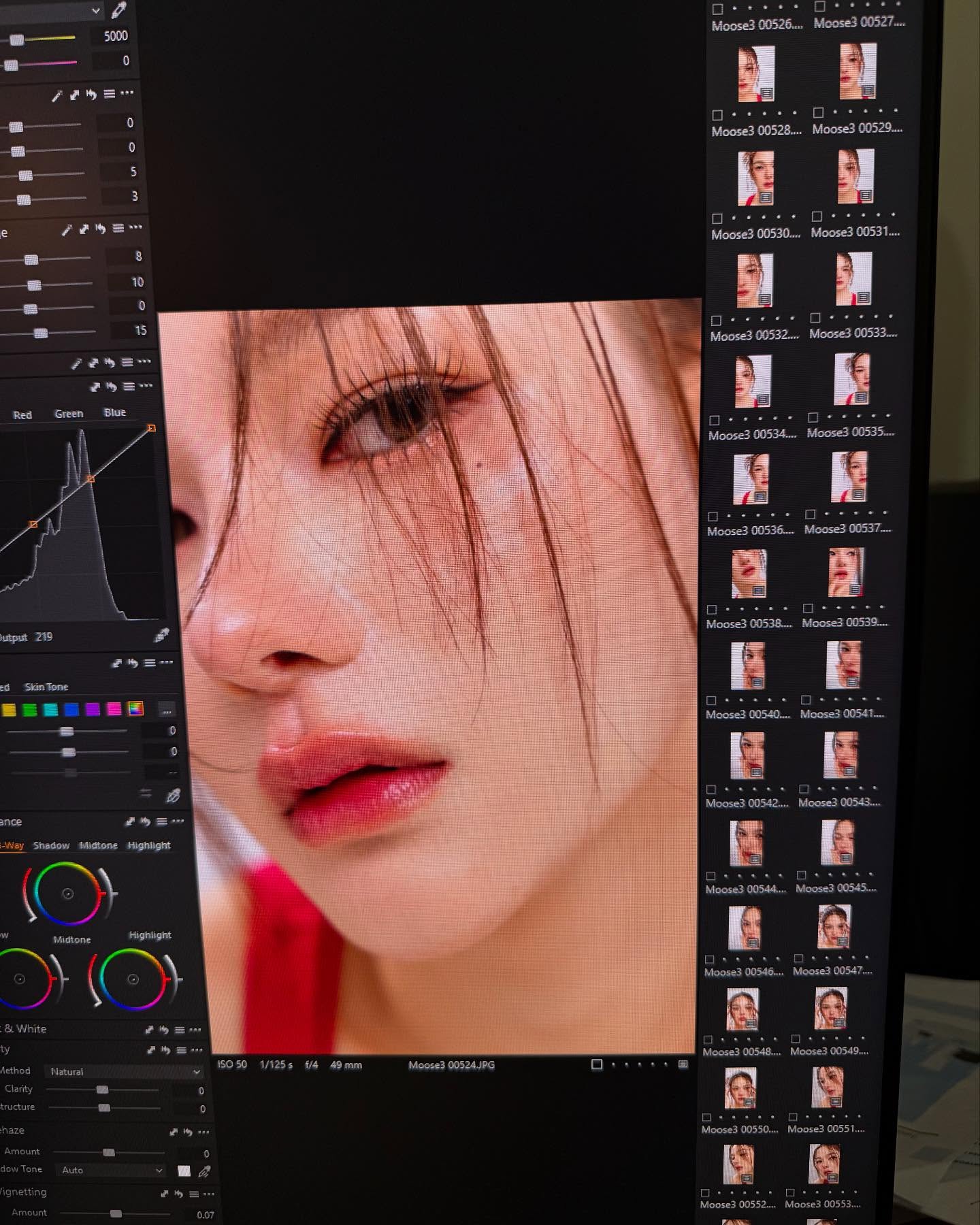Toggle the color tag box for Moose3 00524.JPG in the viewer bar
Image resolution: width=980 pixels, height=1225 pixels.
click(x=597, y=1064)
